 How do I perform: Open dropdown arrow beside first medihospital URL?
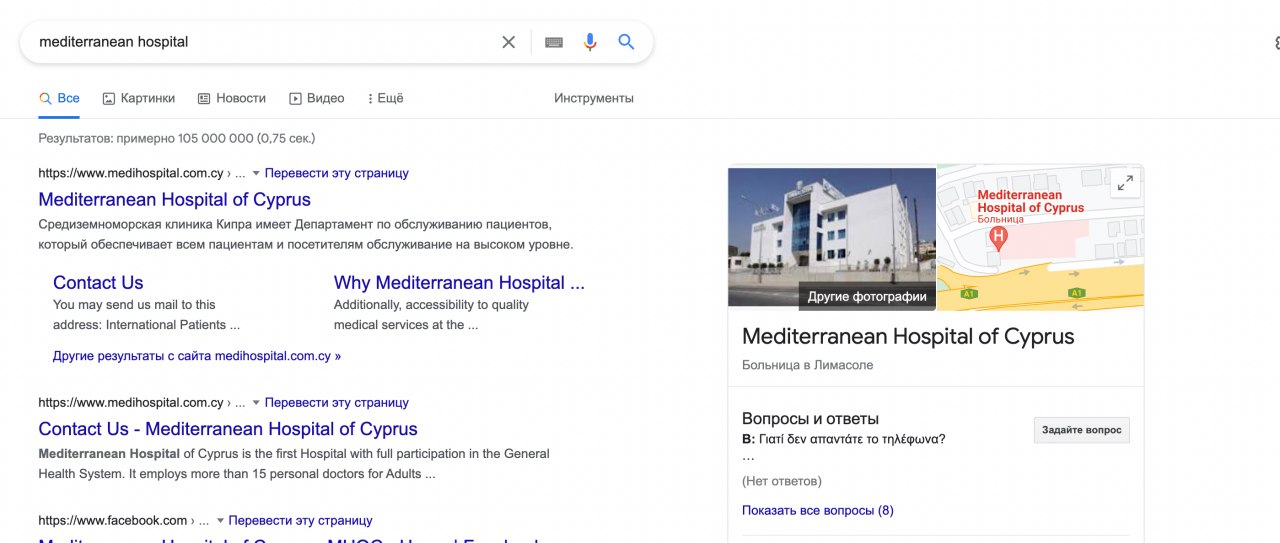tap(256, 173)
